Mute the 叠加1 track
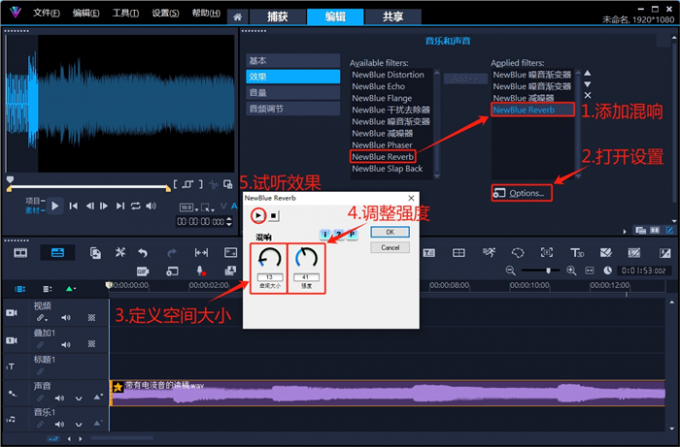The height and width of the screenshot is (447, 680). click(65, 345)
